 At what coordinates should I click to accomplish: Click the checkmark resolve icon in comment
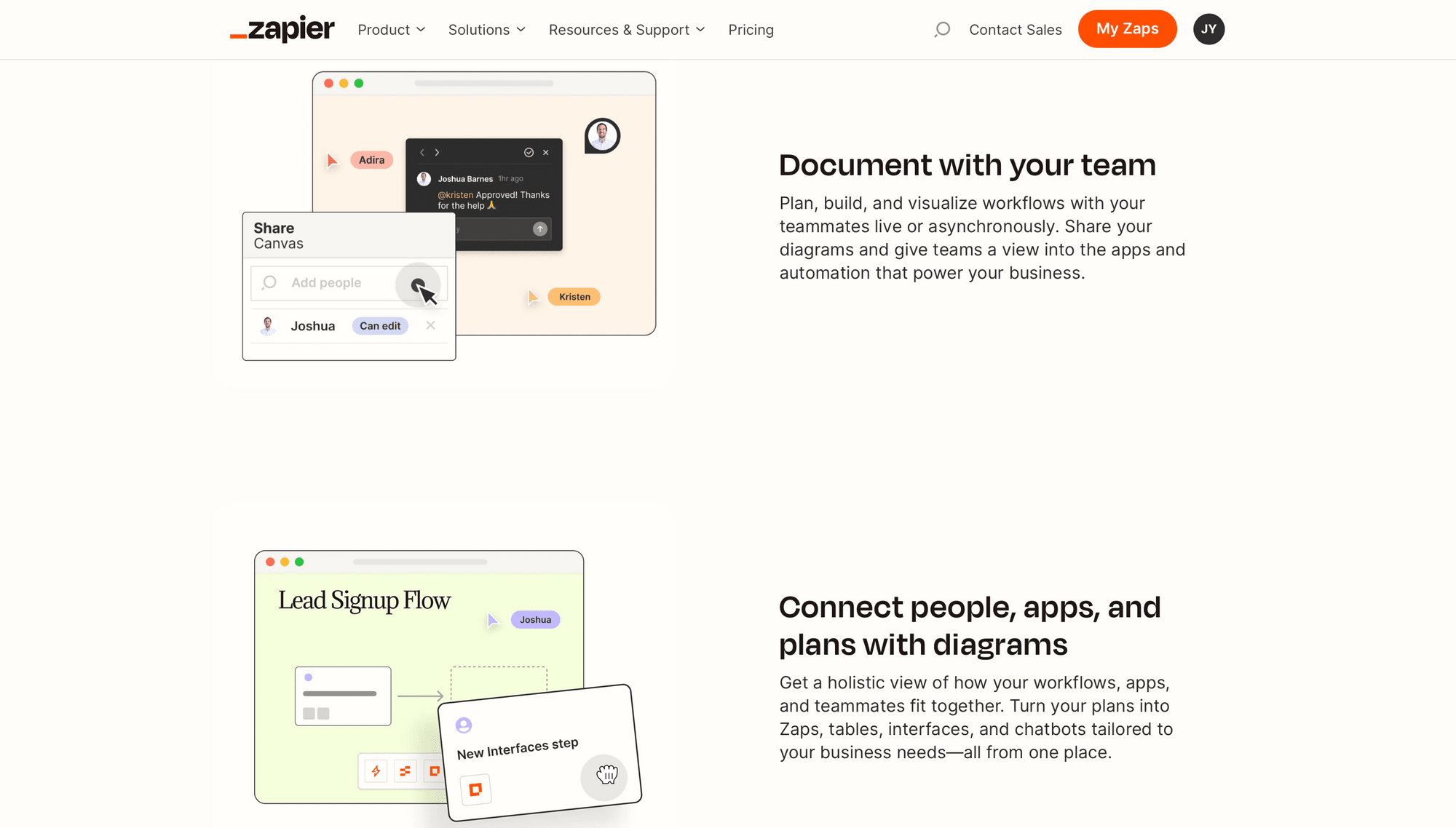(x=529, y=153)
